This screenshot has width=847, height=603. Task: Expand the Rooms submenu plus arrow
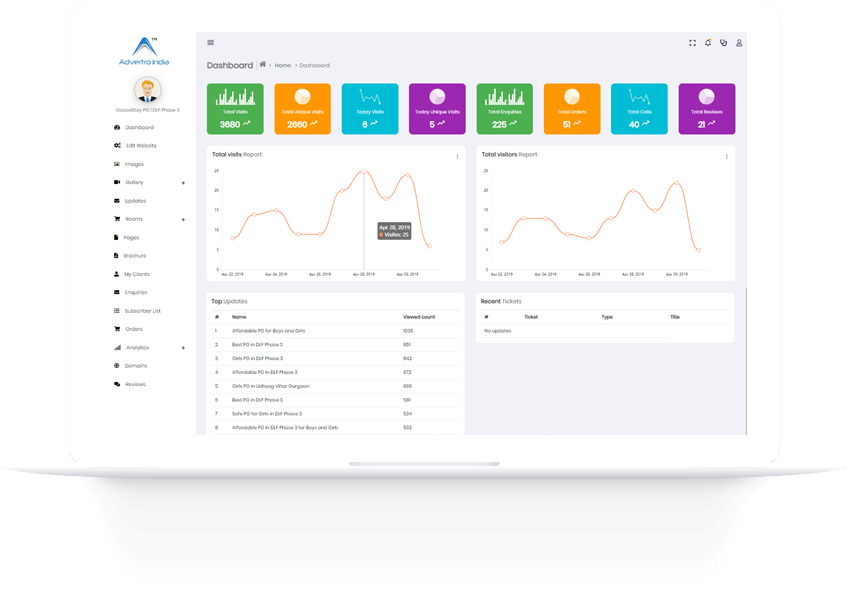coord(183,219)
